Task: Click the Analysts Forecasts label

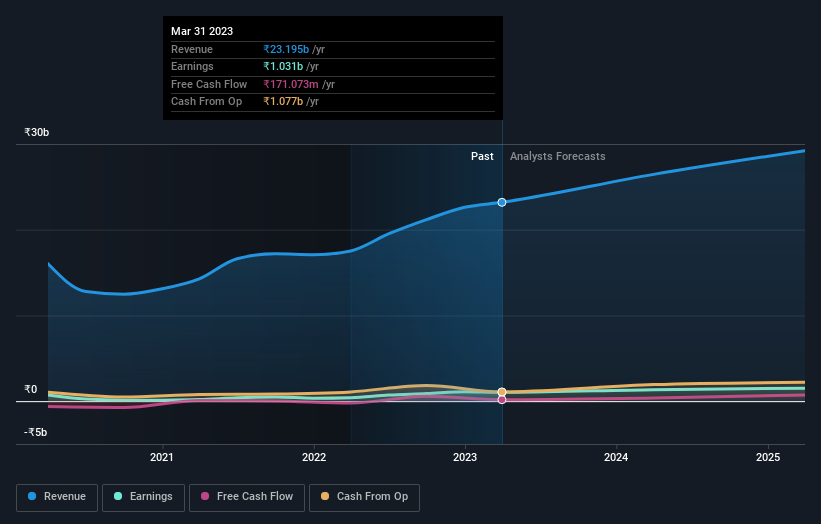Action: [558, 156]
